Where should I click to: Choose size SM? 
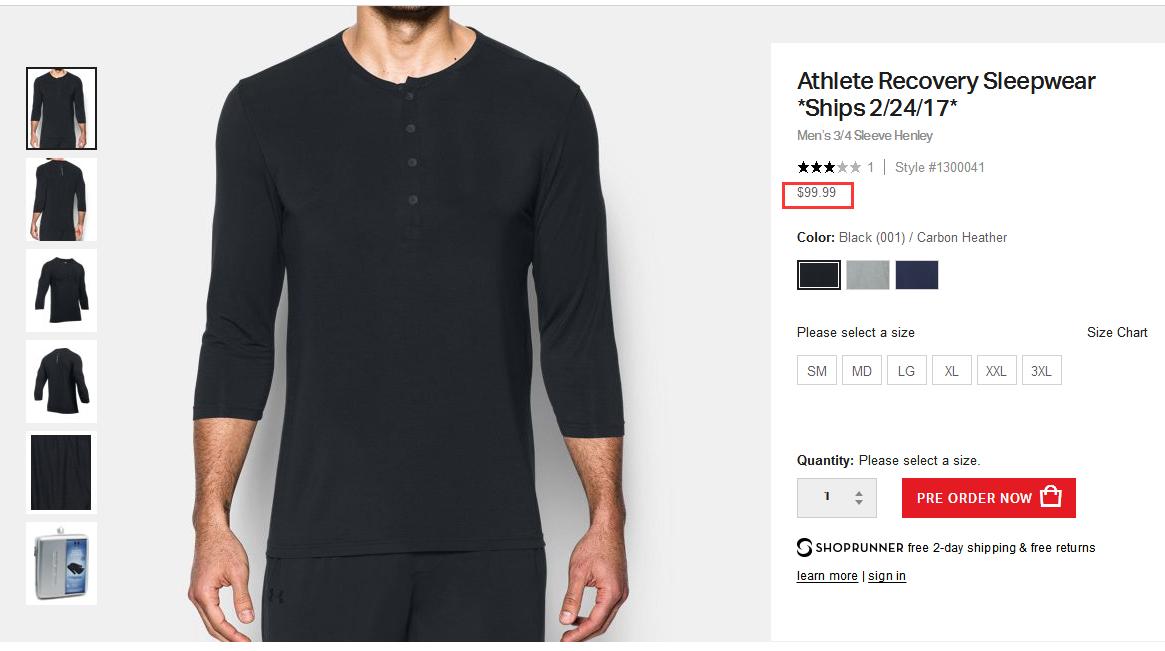pyautogui.click(x=817, y=371)
